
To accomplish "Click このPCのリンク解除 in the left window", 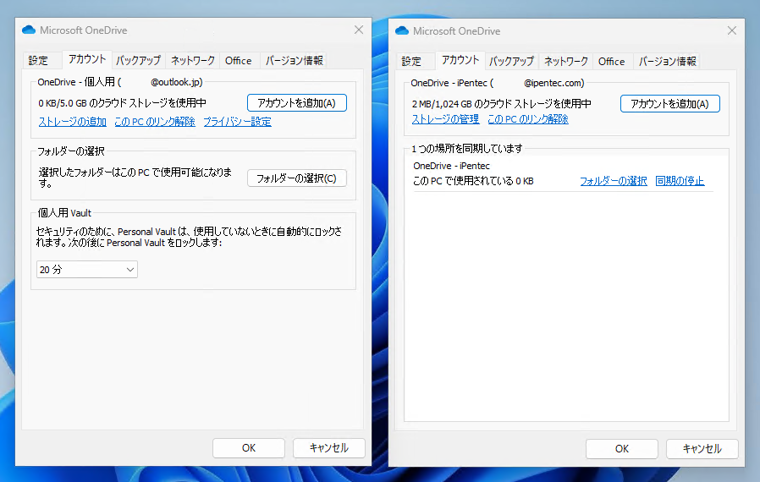I will click(x=155, y=122).
